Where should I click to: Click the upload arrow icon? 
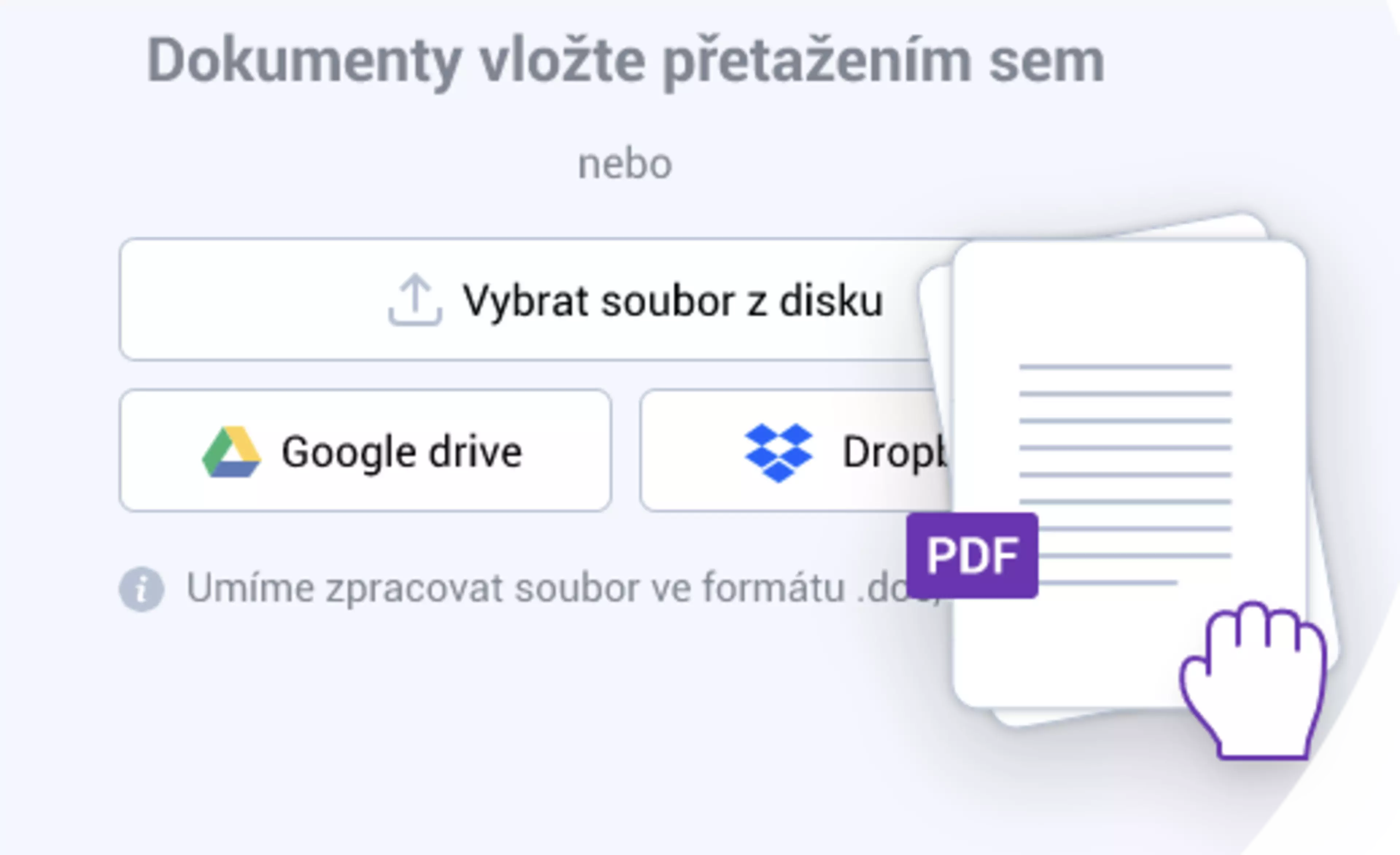coord(415,299)
